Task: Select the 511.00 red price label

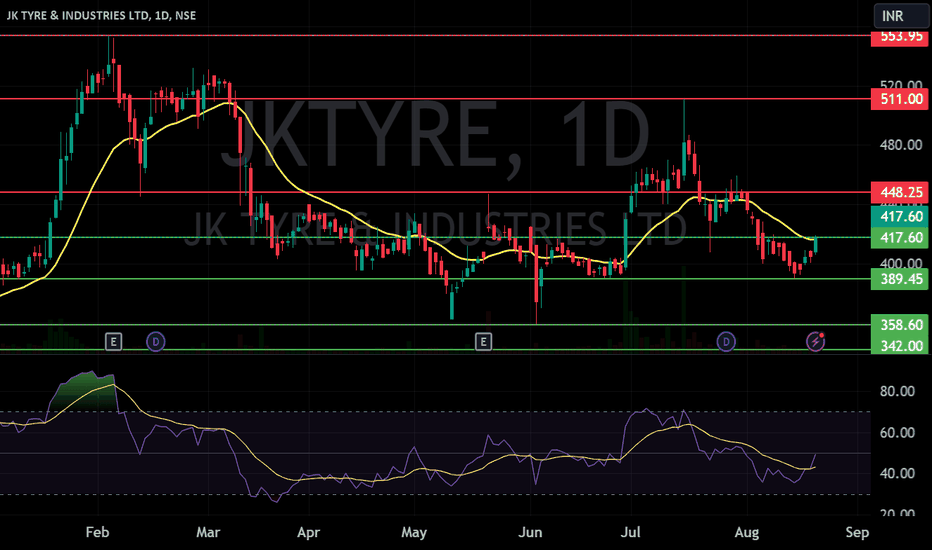Action: [901, 99]
